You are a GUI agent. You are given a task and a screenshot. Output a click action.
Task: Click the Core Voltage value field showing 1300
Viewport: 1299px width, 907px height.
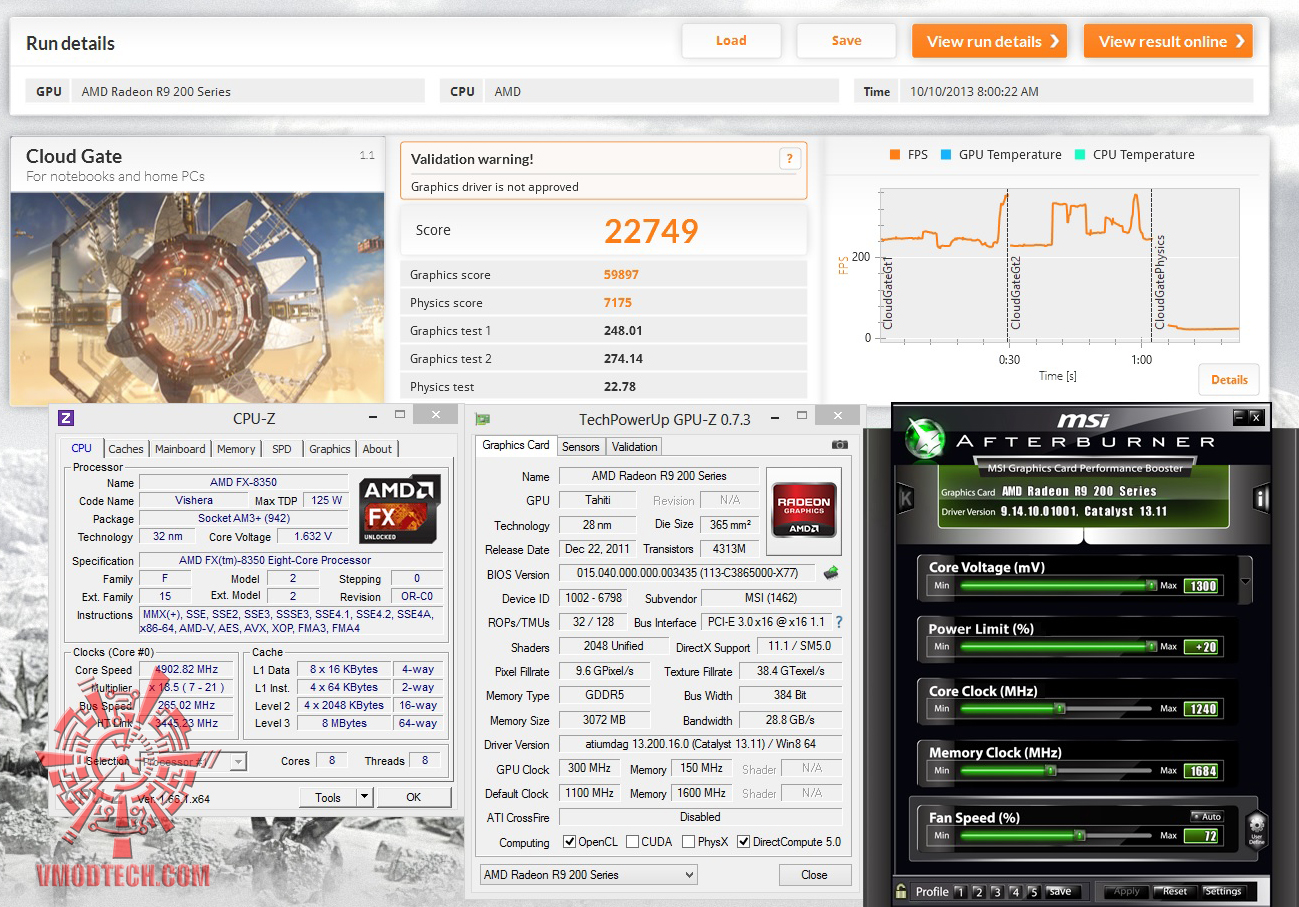[x=1201, y=586]
